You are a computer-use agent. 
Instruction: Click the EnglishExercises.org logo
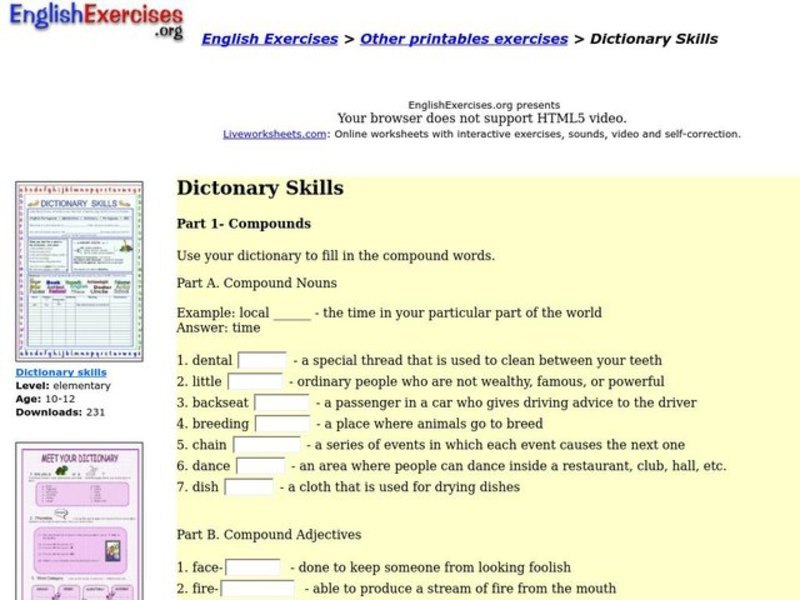pyautogui.click(x=95, y=20)
